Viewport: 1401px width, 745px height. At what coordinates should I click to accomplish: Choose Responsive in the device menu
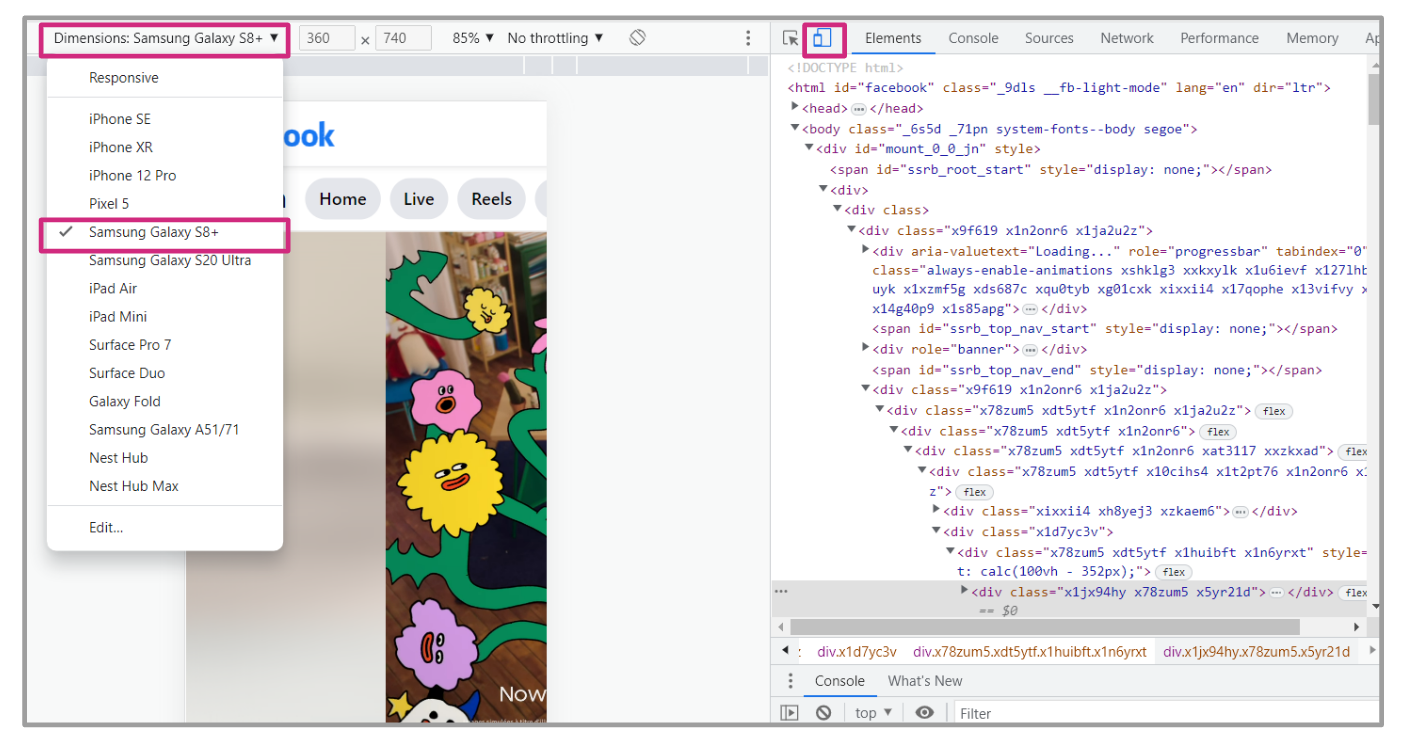pos(123,78)
